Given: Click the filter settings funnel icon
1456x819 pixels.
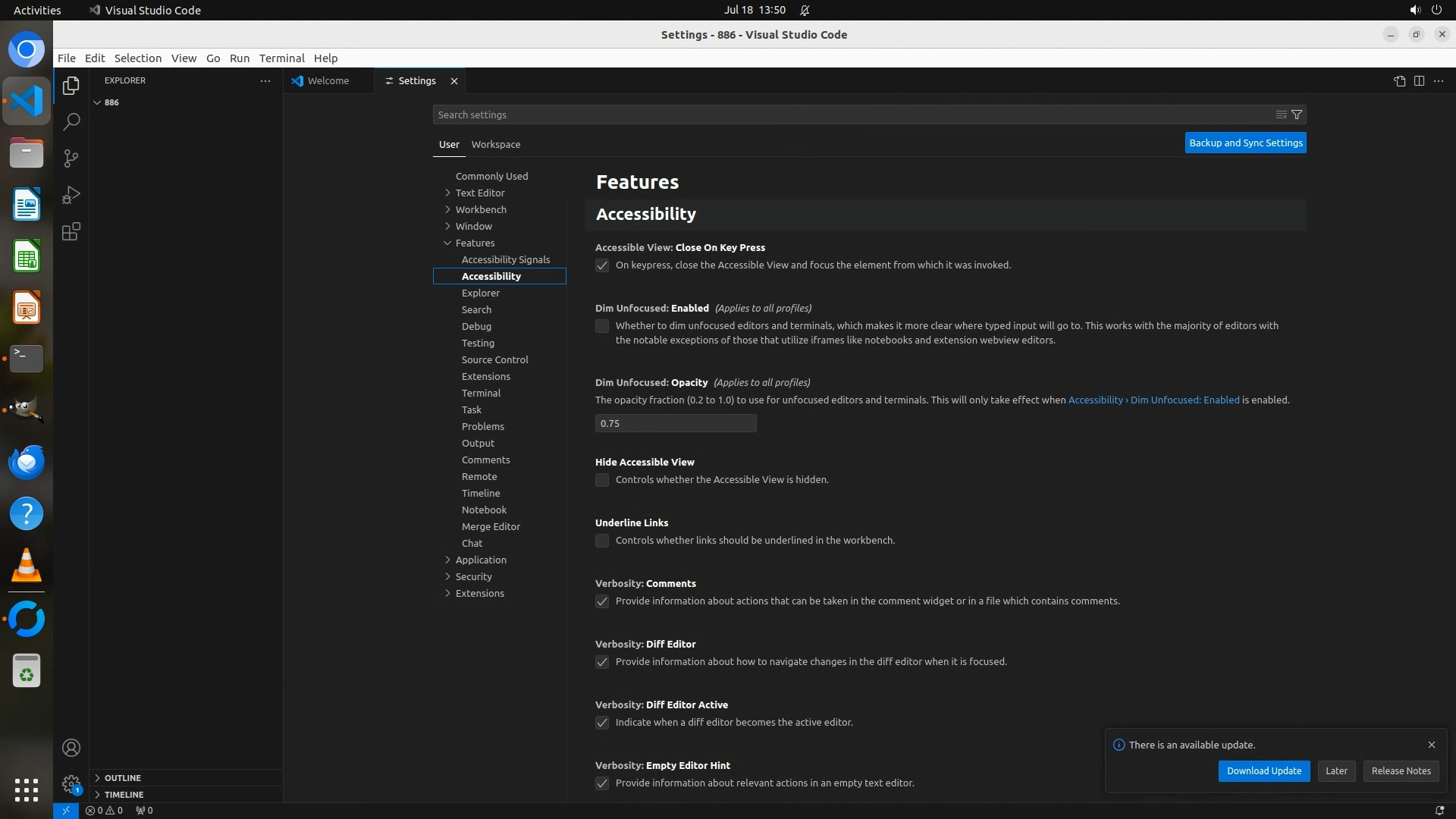Looking at the screenshot, I should (1297, 115).
